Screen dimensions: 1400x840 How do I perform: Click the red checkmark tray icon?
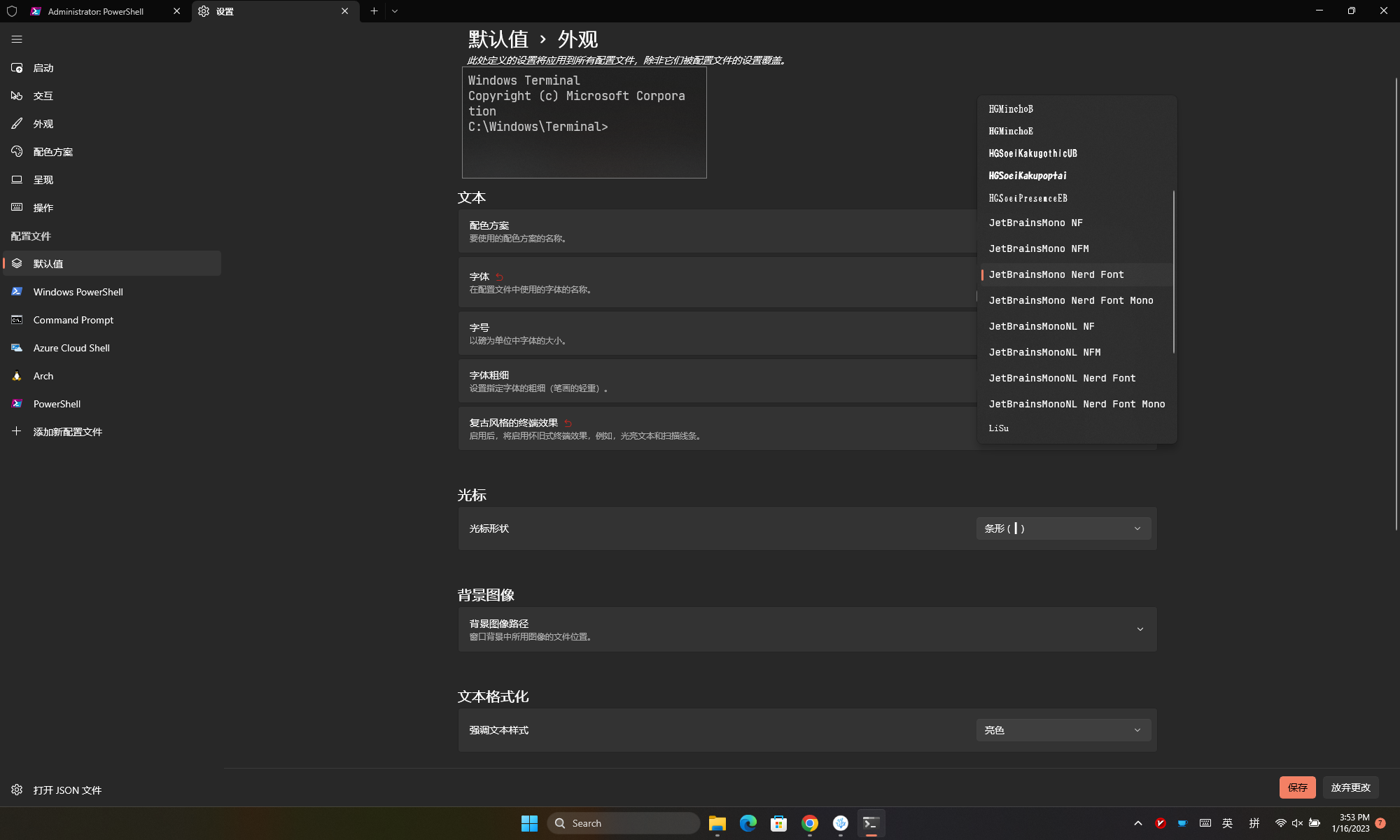[1160, 823]
